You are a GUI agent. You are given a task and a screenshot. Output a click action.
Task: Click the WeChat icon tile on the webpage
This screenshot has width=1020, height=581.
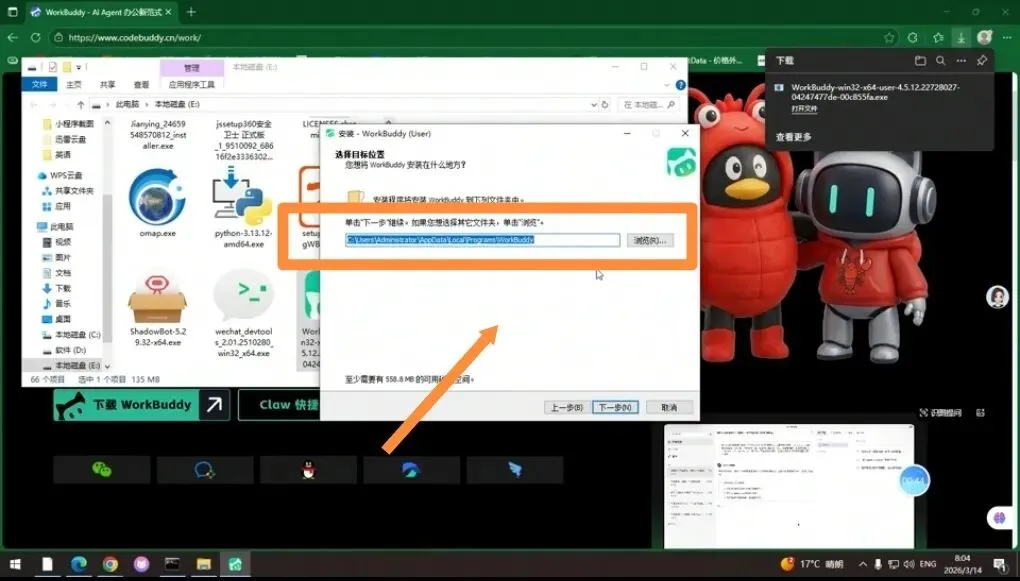[x=101, y=470]
